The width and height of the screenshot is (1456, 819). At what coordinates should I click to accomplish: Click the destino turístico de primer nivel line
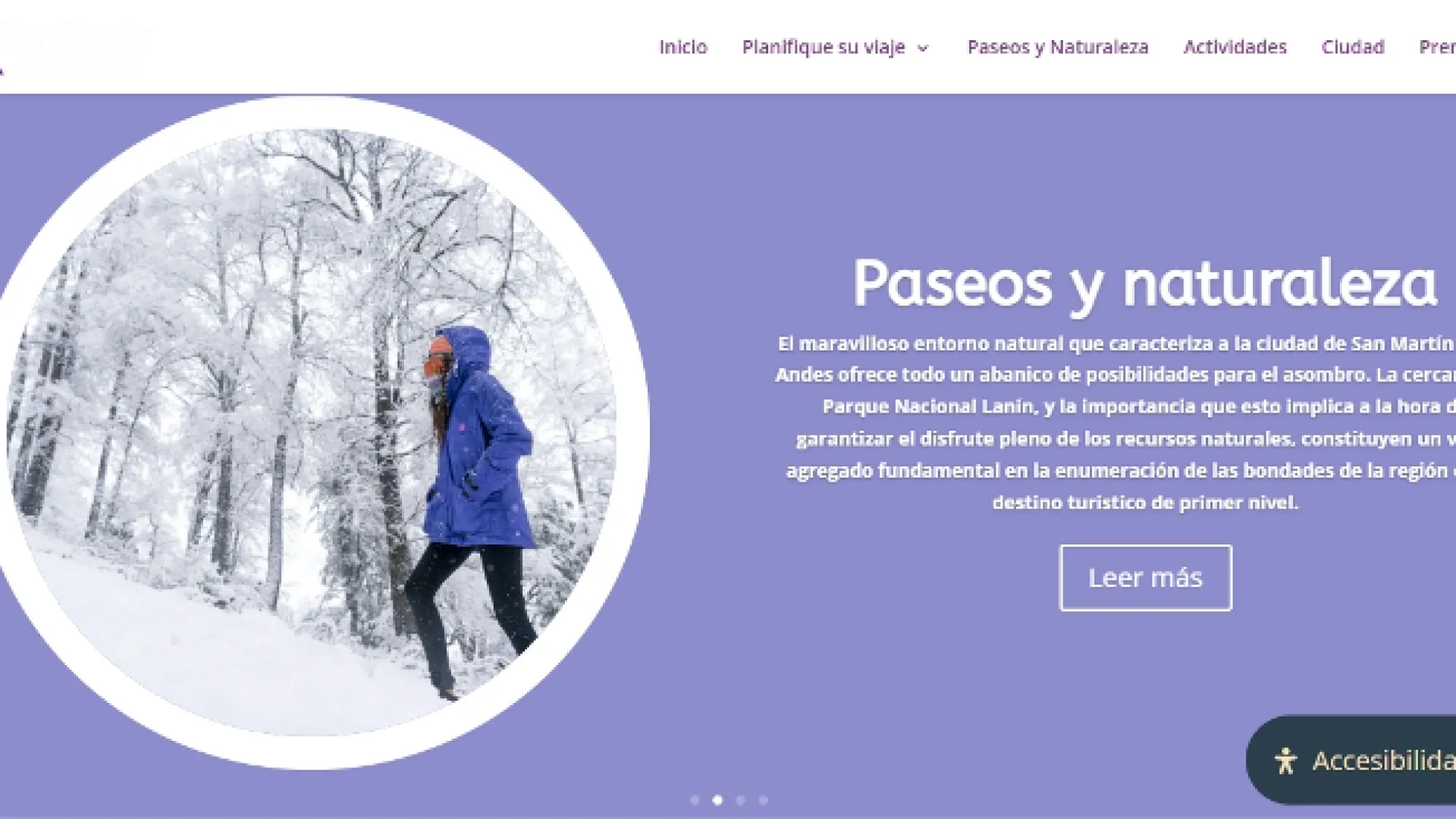point(1146,503)
